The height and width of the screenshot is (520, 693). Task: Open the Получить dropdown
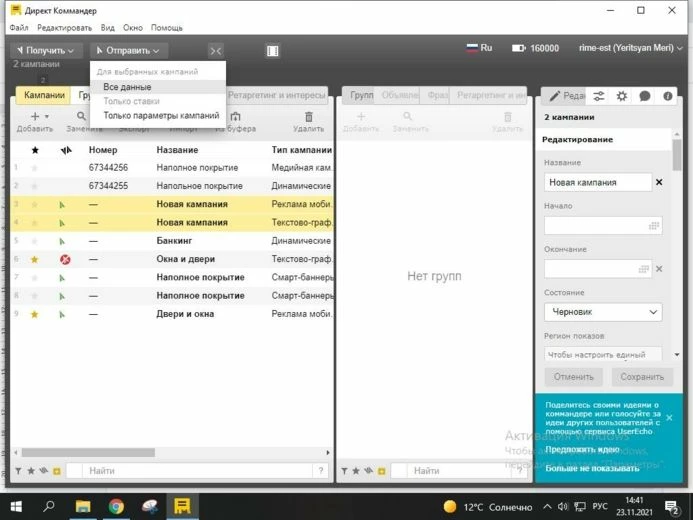click(x=46, y=50)
